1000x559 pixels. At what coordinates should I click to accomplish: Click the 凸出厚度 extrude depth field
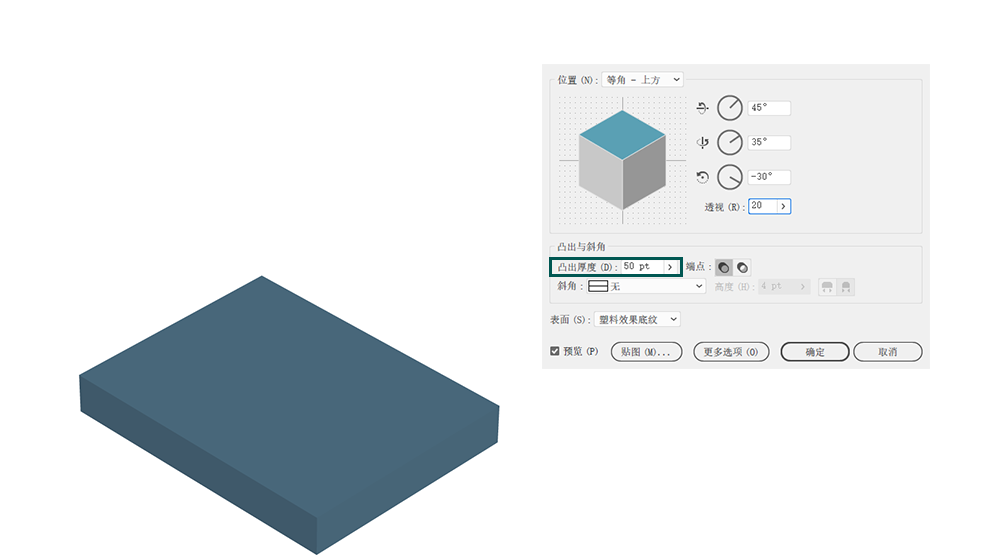[641, 266]
